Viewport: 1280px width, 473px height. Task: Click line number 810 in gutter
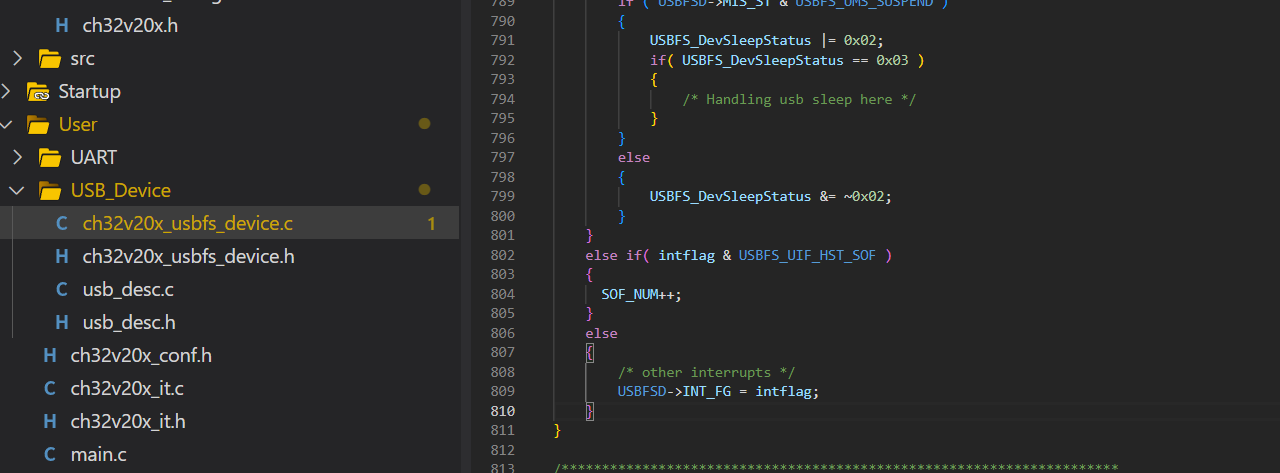(503, 411)
